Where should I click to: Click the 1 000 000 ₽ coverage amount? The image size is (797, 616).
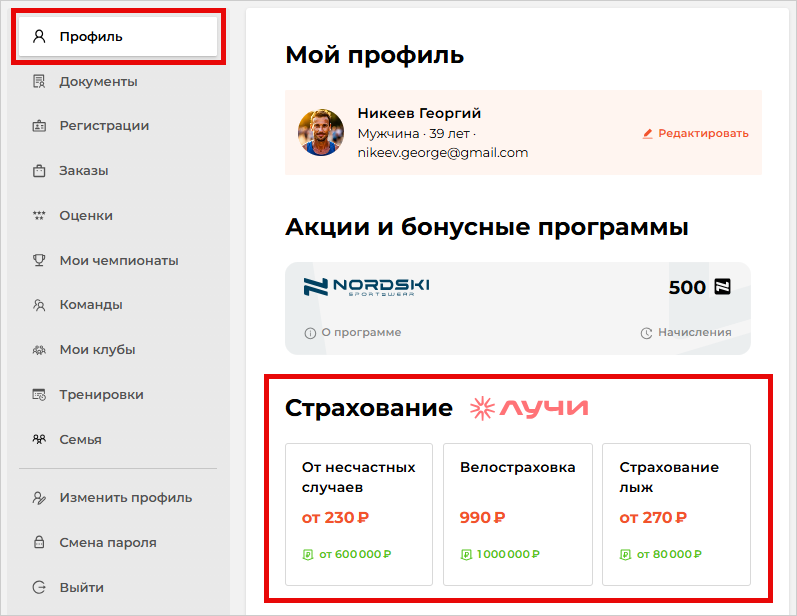[508, 555]
